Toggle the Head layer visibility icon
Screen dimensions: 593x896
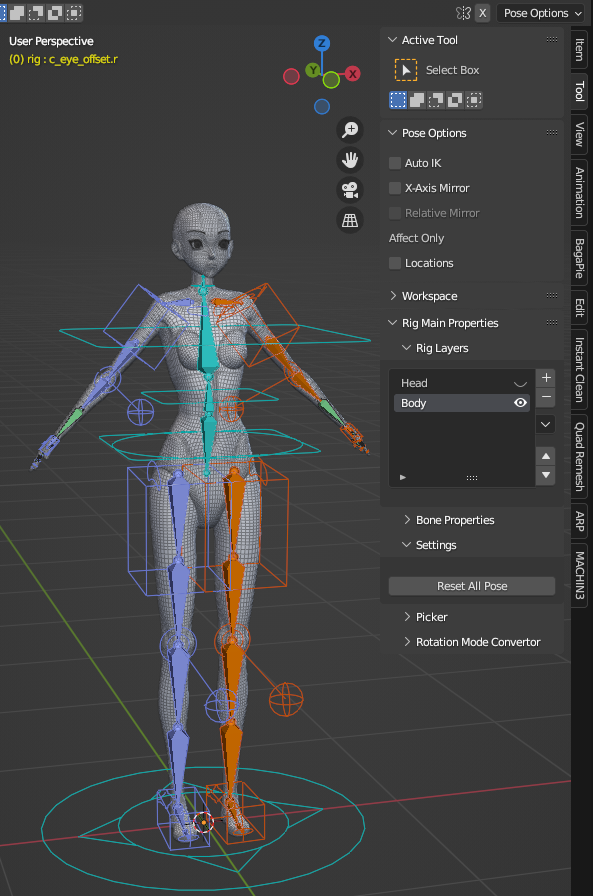[520, 383]
